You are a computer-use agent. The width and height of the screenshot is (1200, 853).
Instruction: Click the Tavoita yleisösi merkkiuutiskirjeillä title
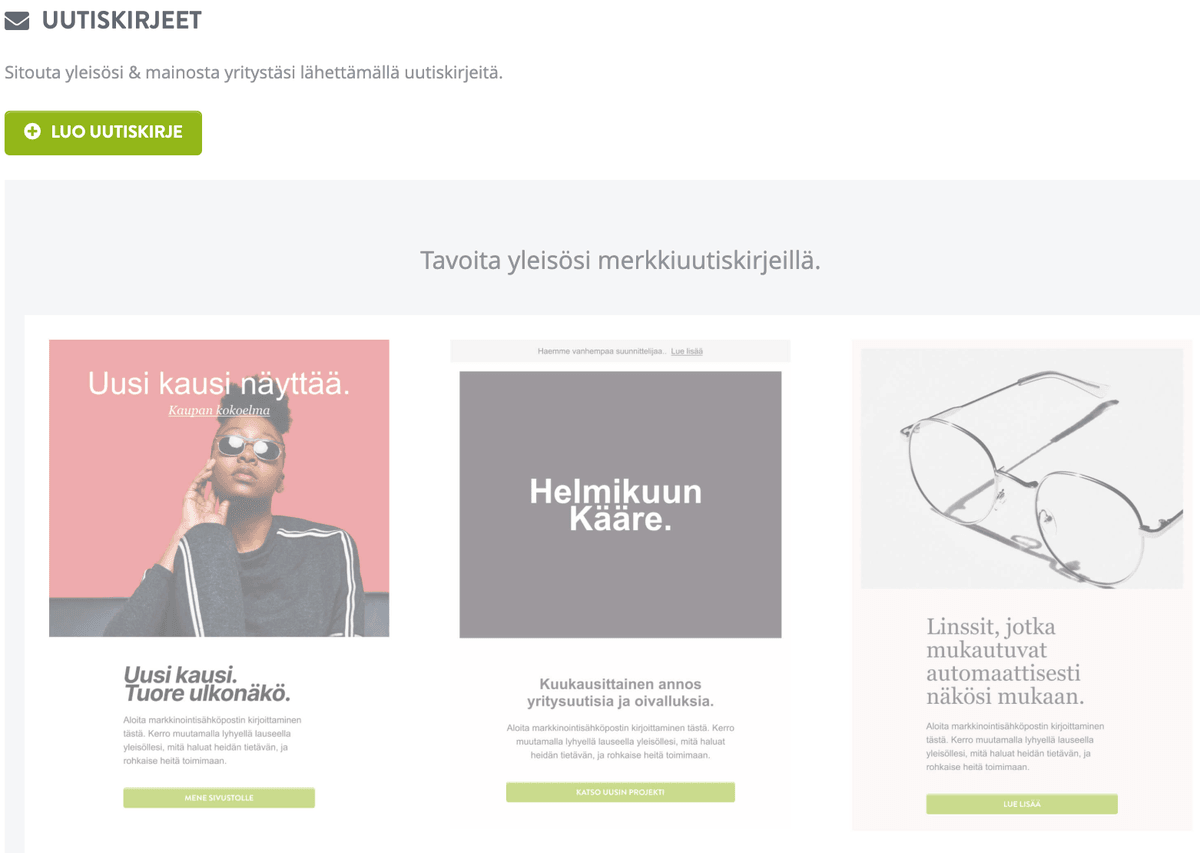(x=620, y=262)
